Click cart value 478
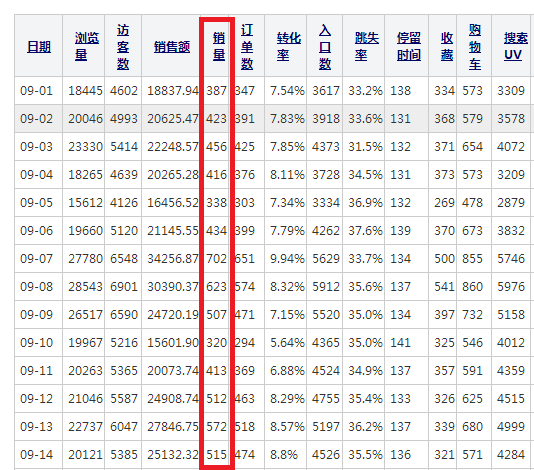 point(472,203)
